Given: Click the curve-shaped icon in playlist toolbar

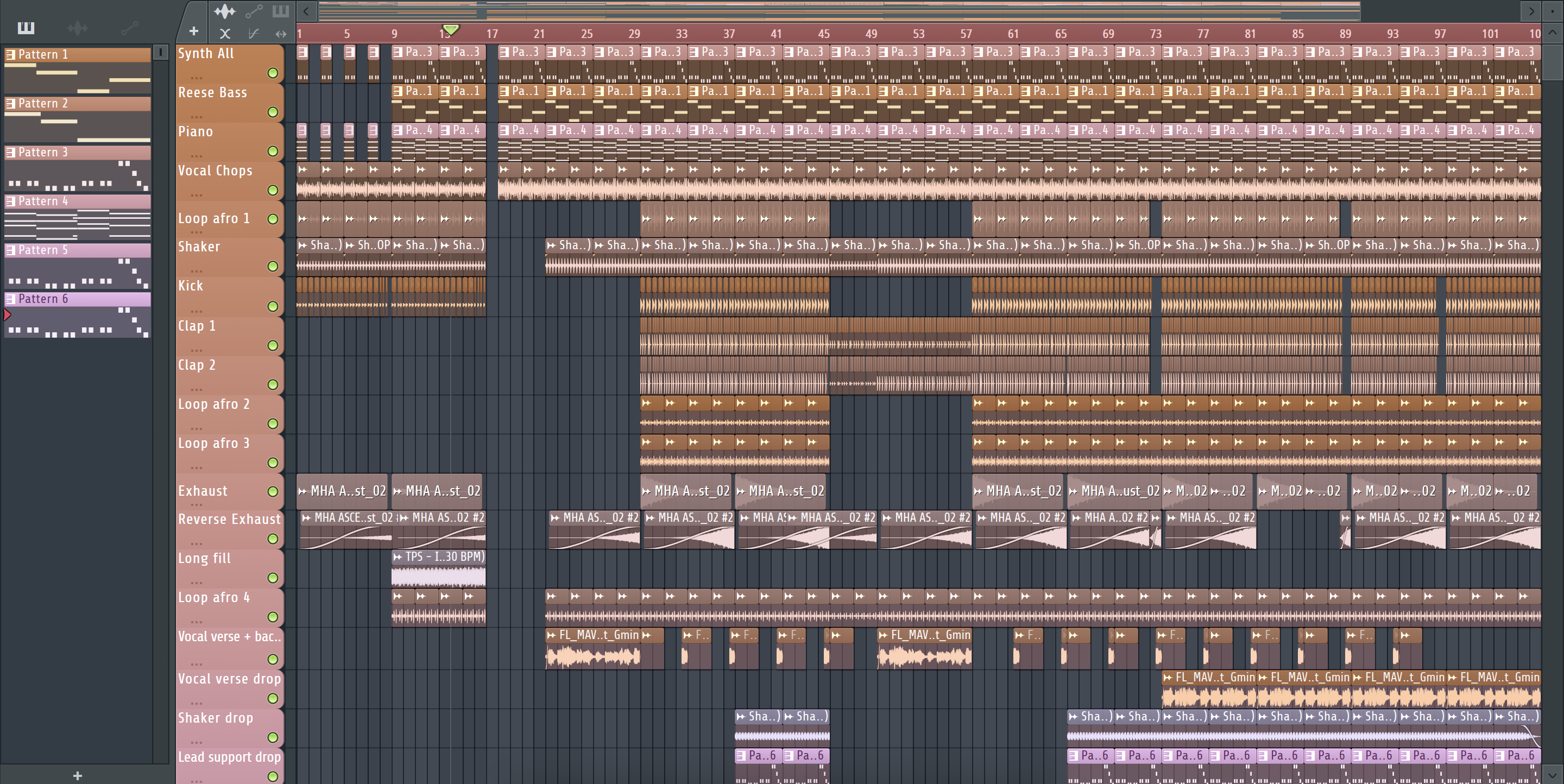Looking at the screenshot, I should tap(254, 34).
